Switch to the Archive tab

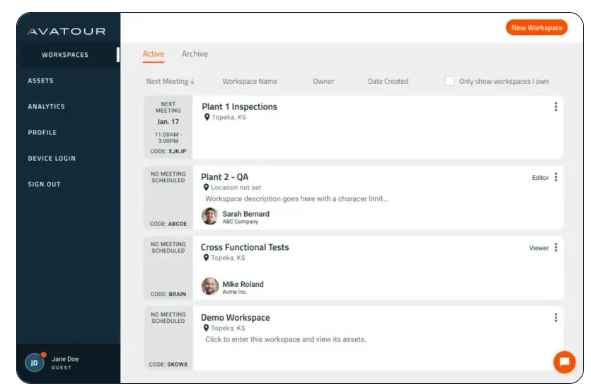coord(194,54)
